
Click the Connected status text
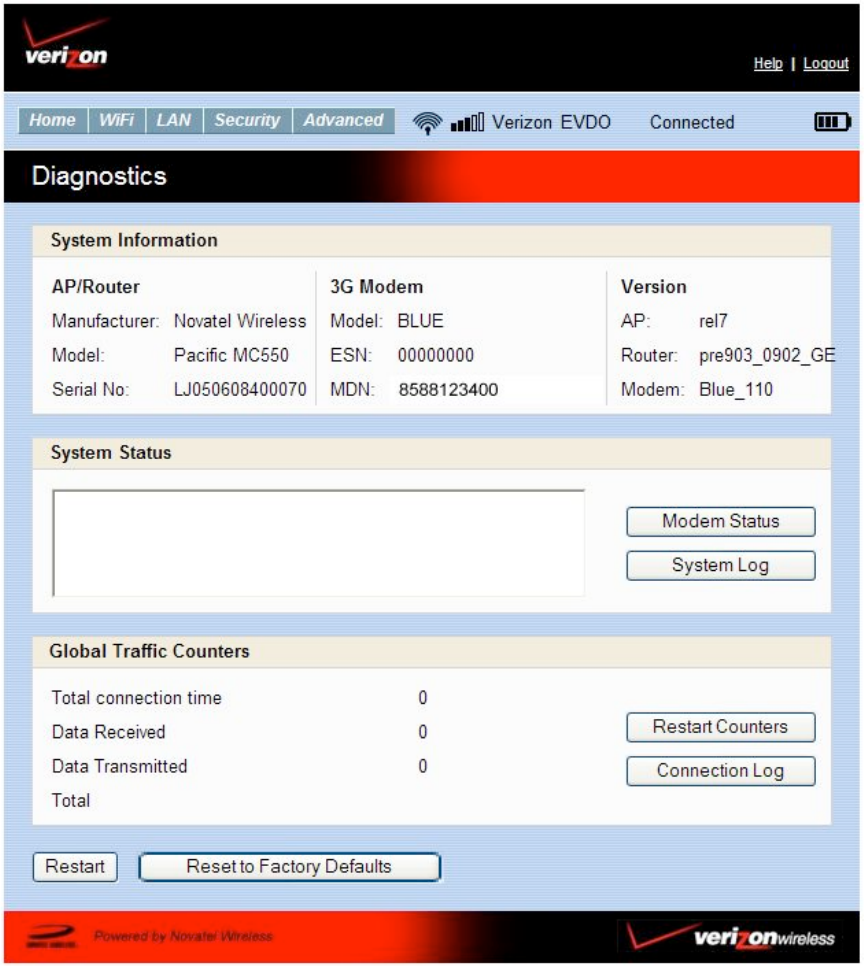click(x=692, y=122)
